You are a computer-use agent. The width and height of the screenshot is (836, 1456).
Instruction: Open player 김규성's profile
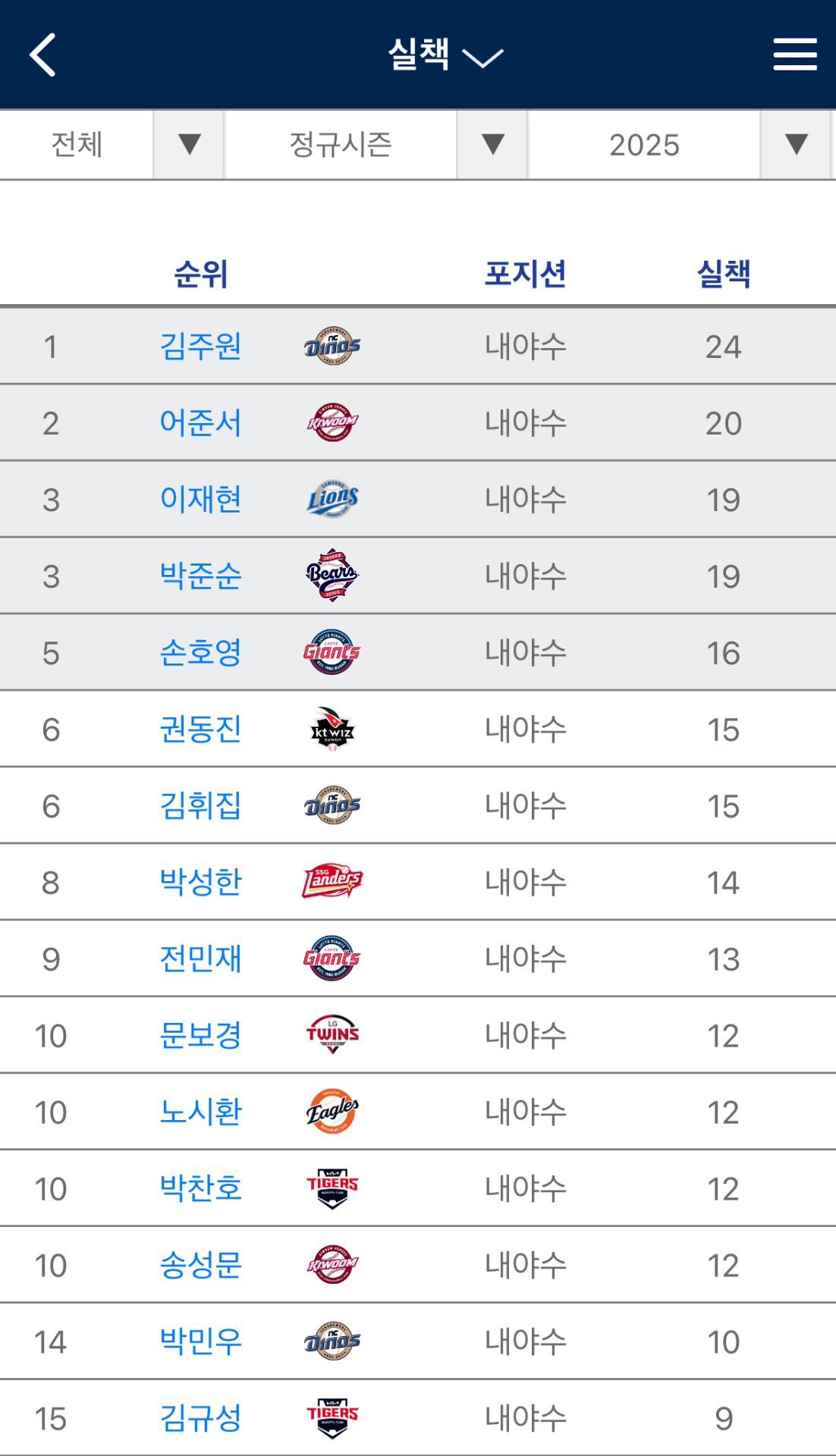pyautogui.click(x=201, y=1418)
